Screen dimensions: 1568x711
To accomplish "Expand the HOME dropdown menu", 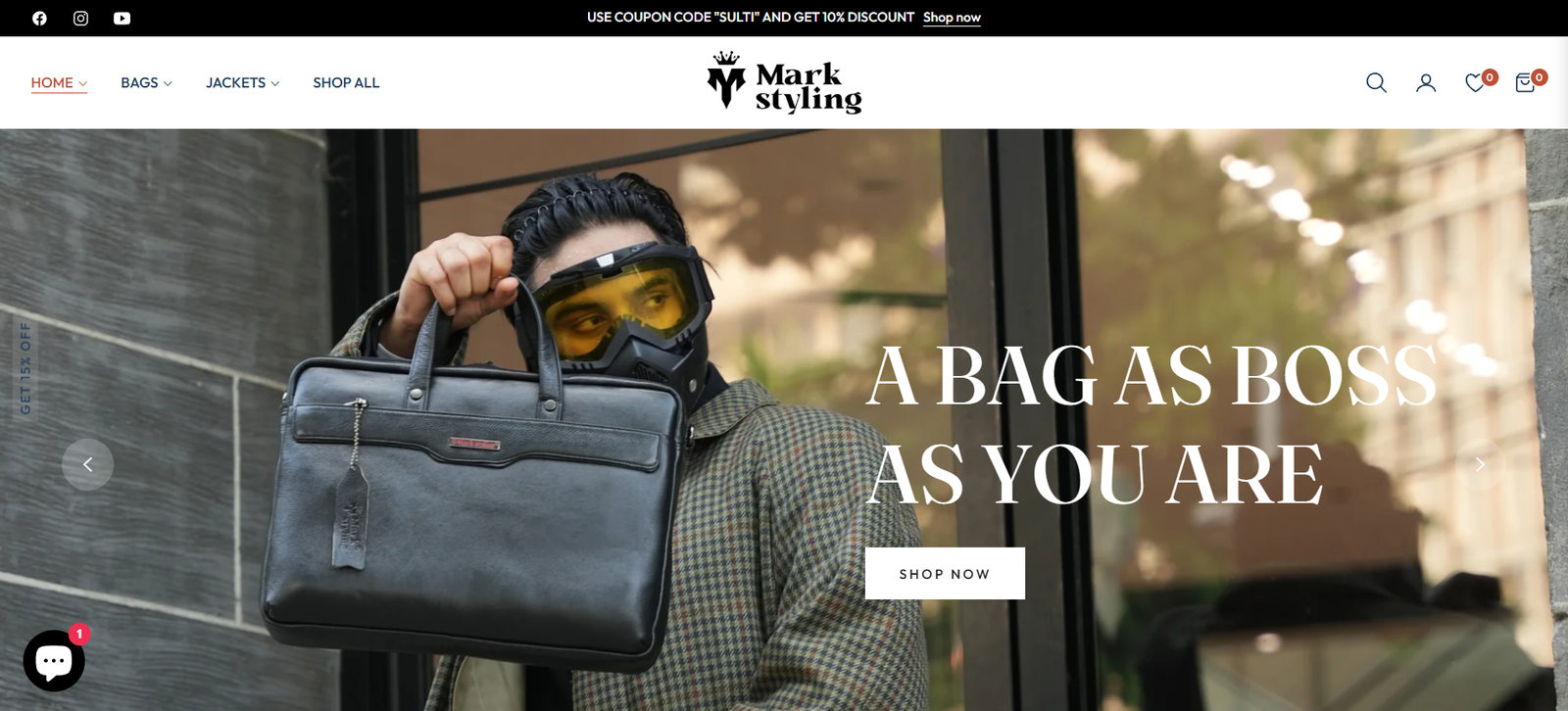I will [59, 82].
